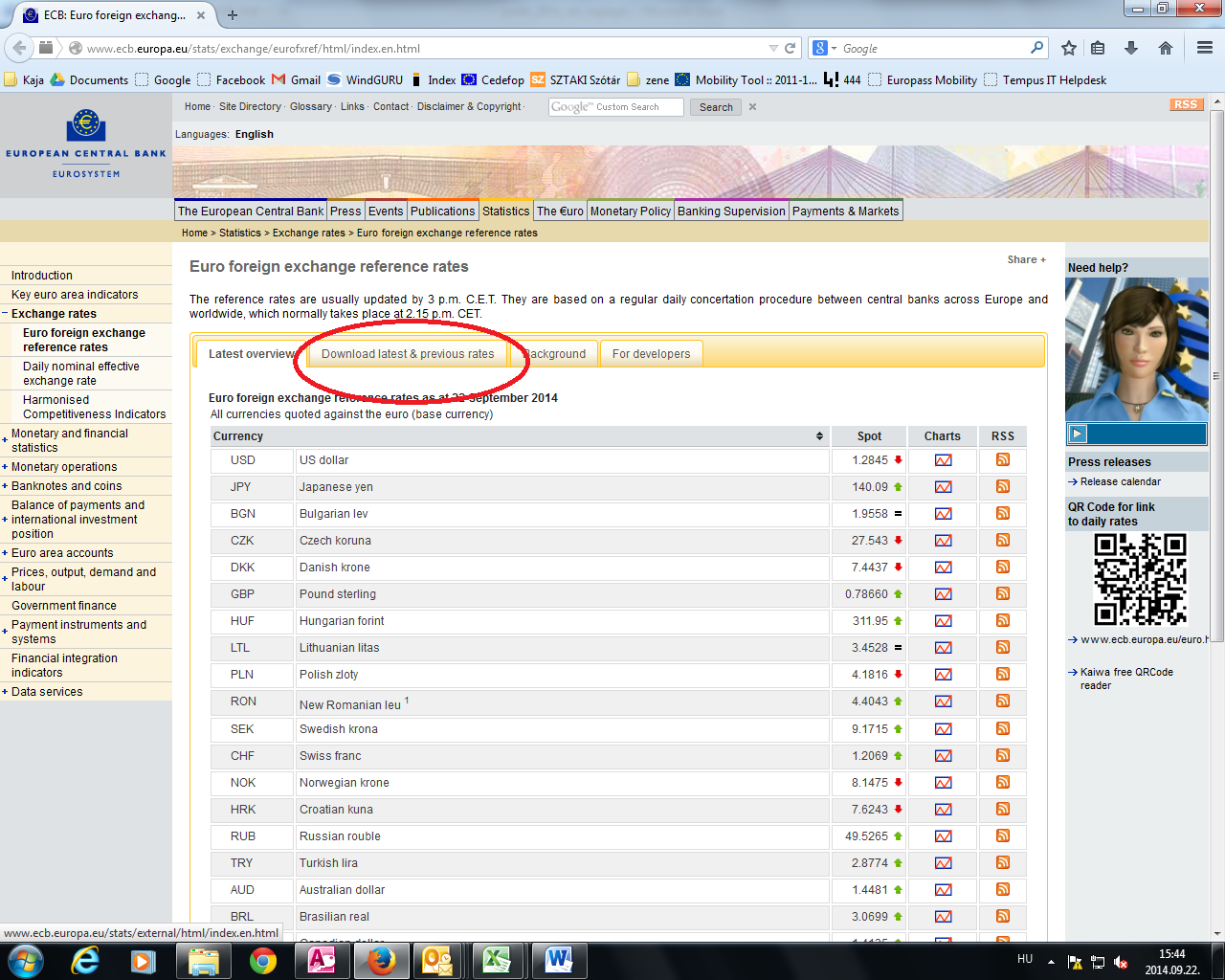Open Google Chrome from the taskbar

coord(263,961)
